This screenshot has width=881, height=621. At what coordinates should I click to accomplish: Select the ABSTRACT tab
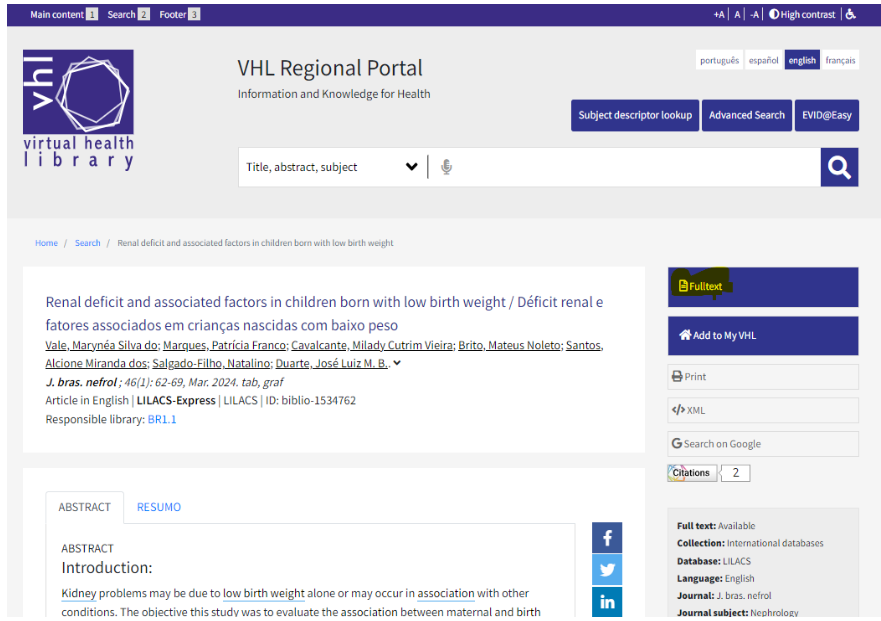84,507
